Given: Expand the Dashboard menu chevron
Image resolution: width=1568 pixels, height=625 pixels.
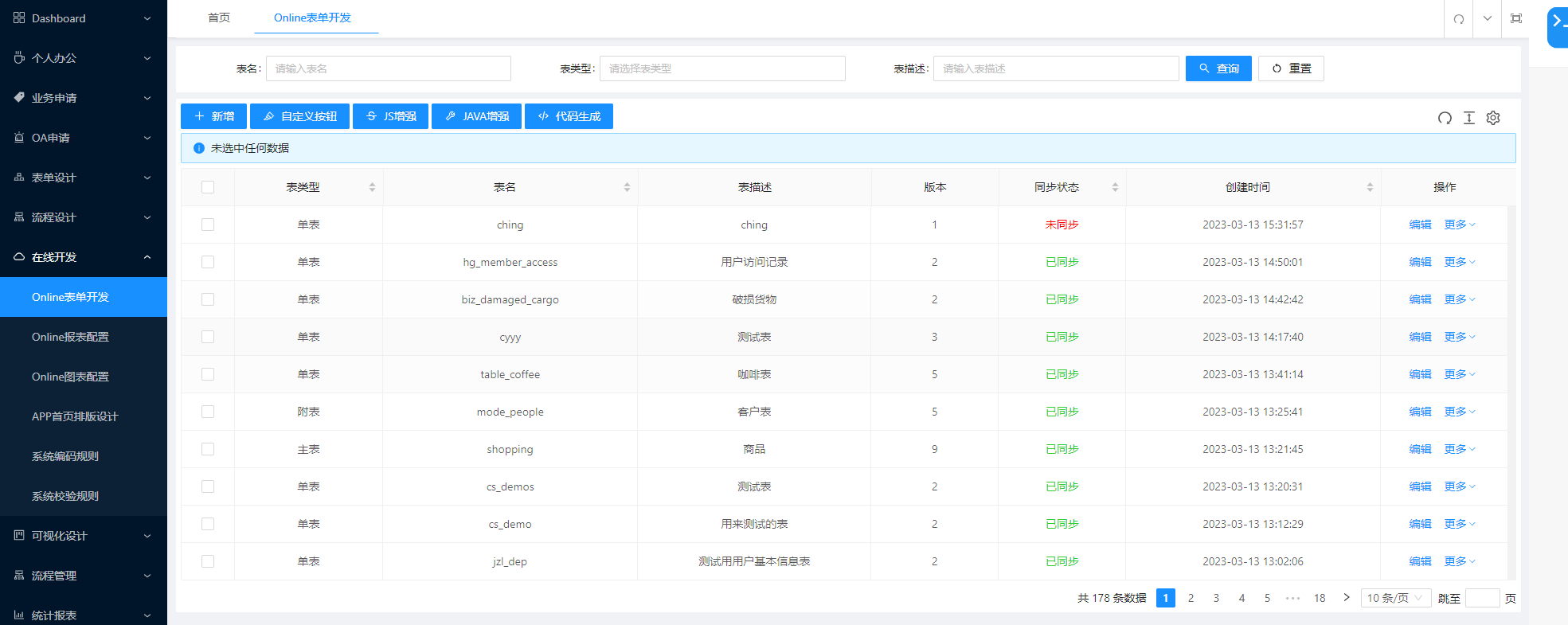Looking at the screenshot, I should point(147,18).
